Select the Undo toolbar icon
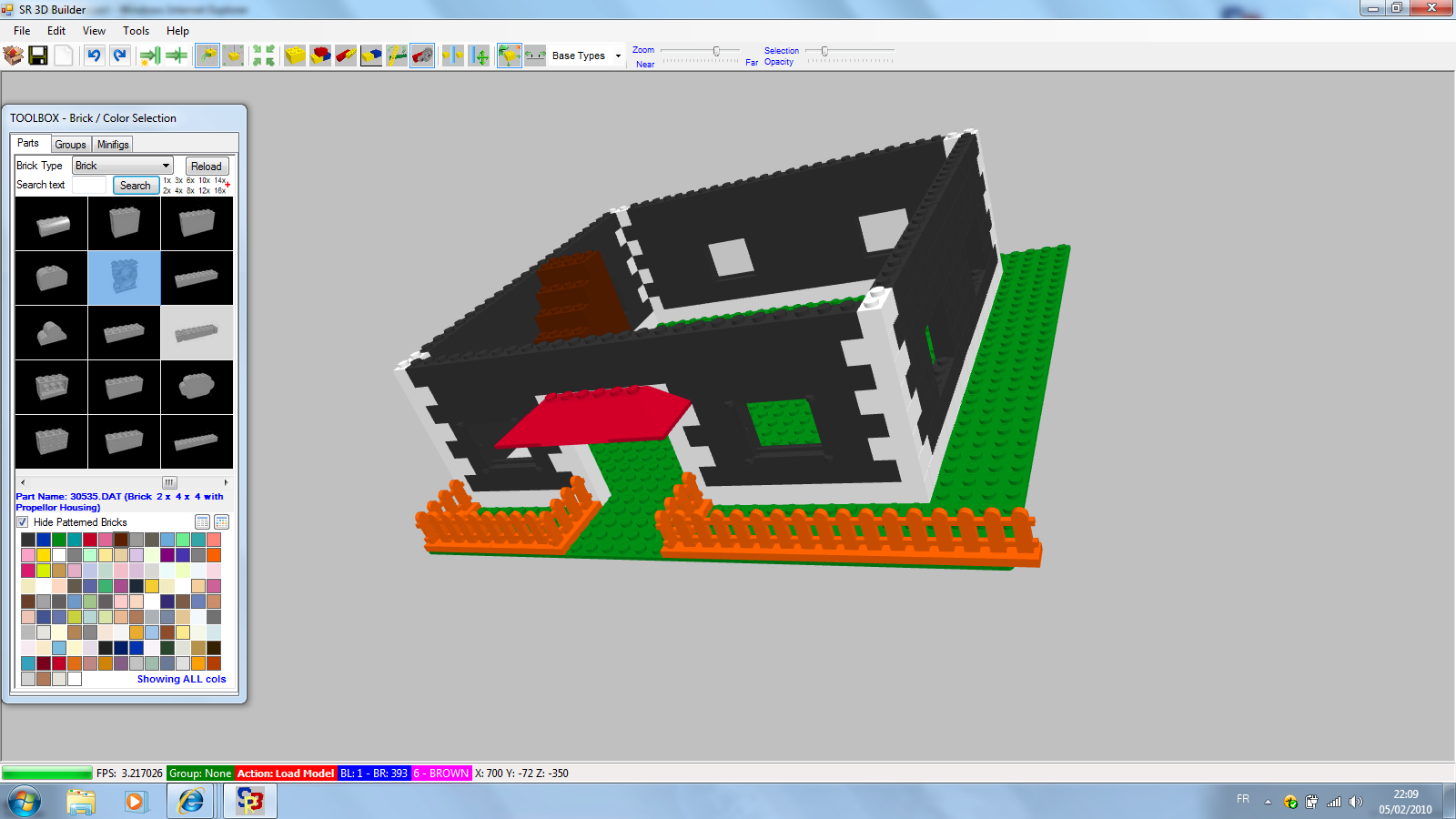Viewport: 1456px width, 819px height. 96,56
